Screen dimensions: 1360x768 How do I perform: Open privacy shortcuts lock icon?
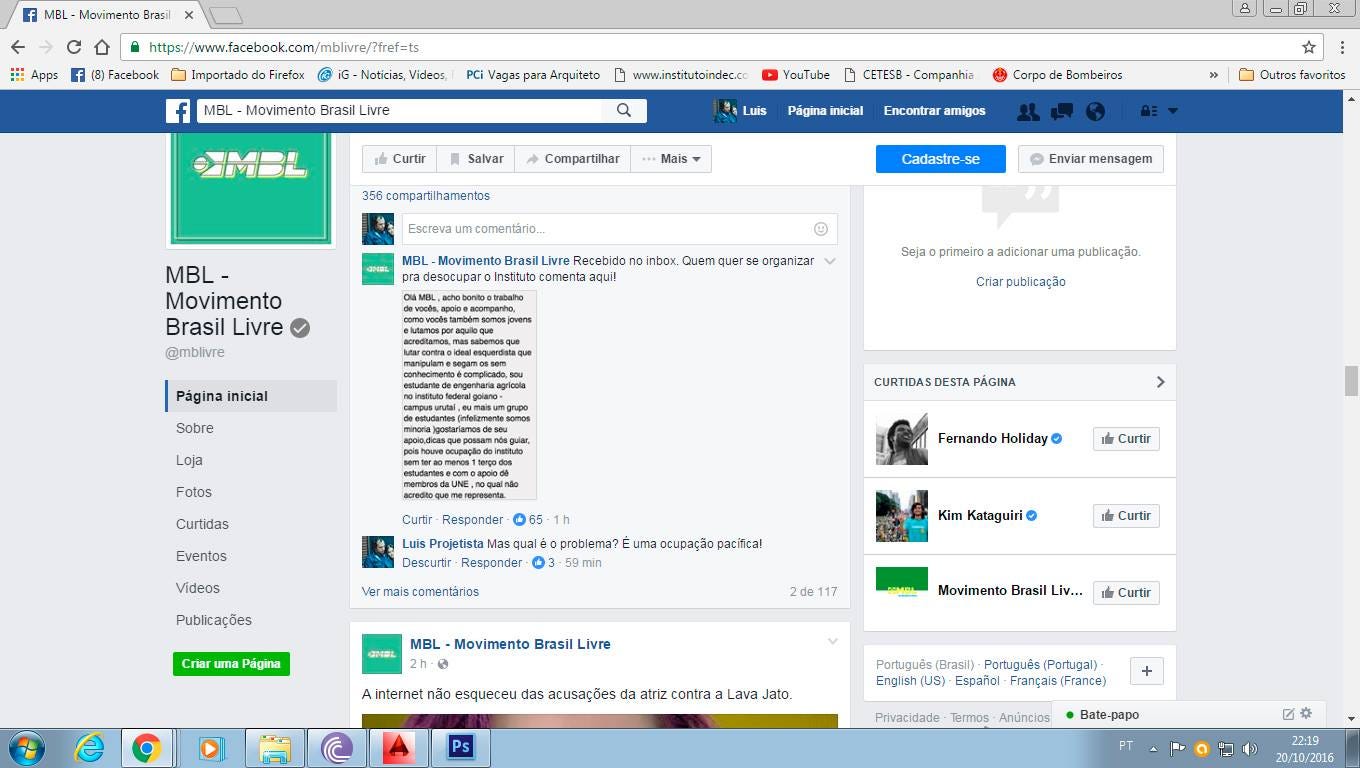click(x=1149, y=111)
